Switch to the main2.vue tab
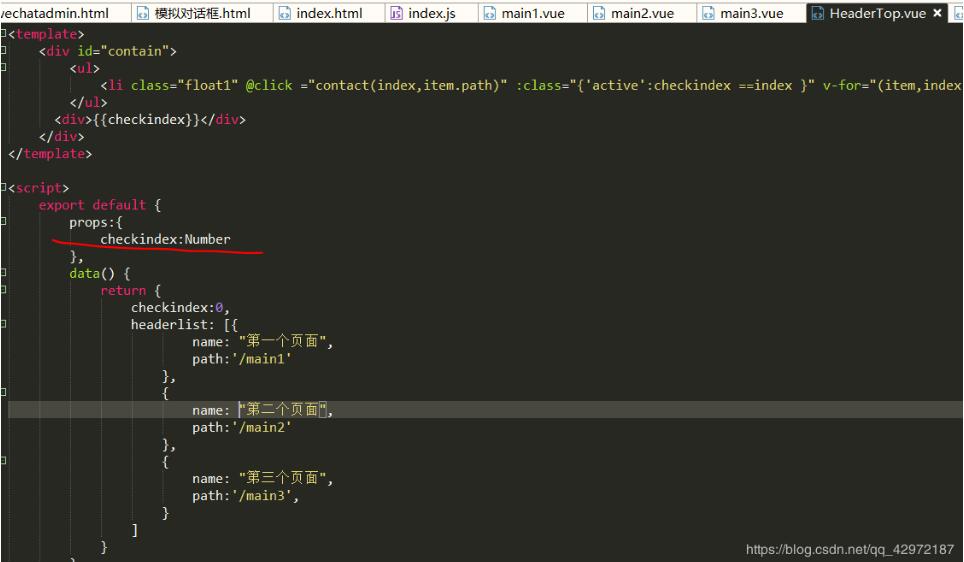Image resolution: width=964 pixels, height=562 pixels. pos(642,13)
